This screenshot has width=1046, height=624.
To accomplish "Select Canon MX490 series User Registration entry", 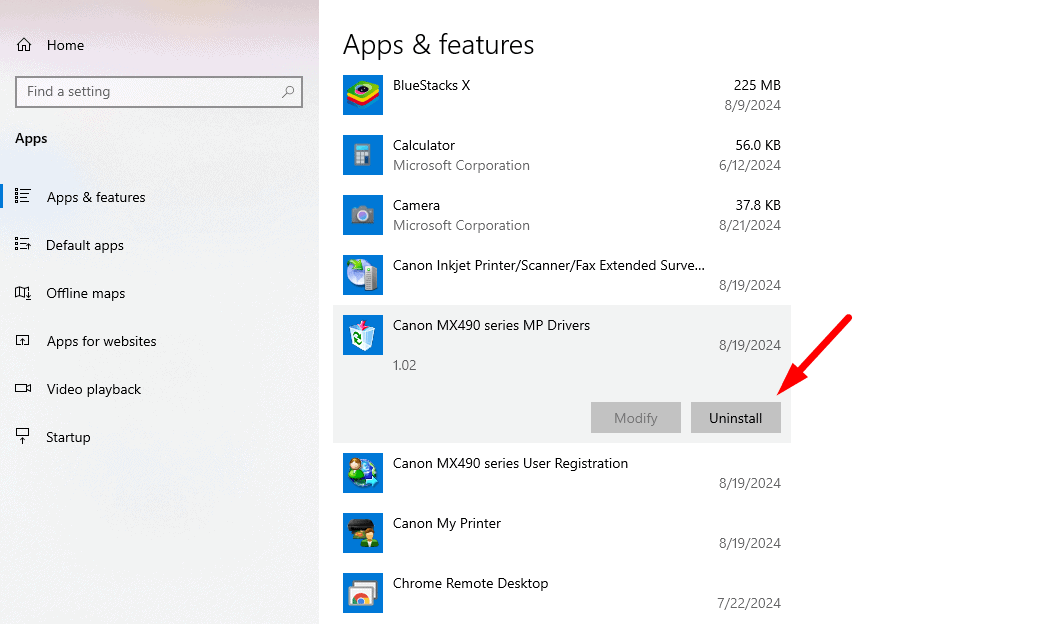I will pos(510,464).
